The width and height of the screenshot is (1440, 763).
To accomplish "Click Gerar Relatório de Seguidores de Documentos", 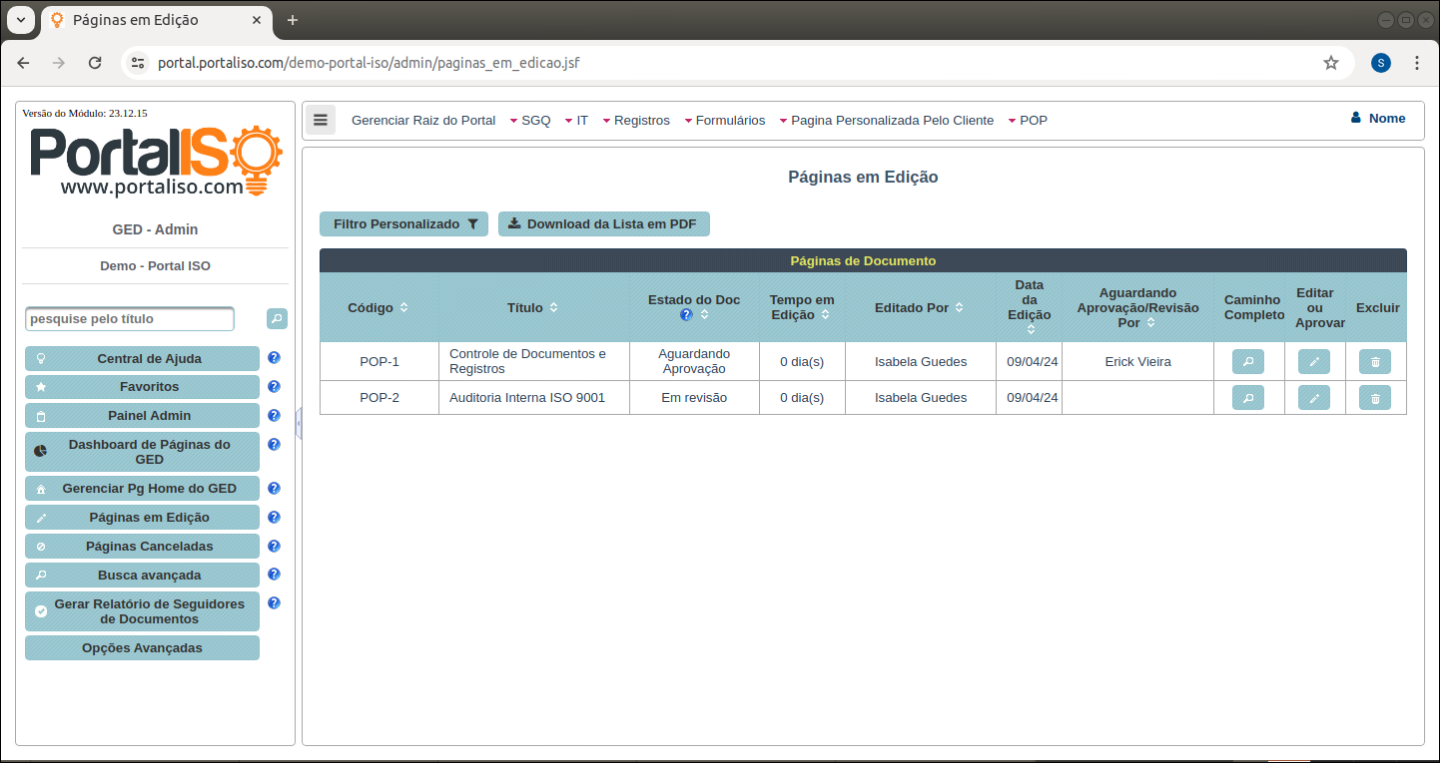I will 142,611.
